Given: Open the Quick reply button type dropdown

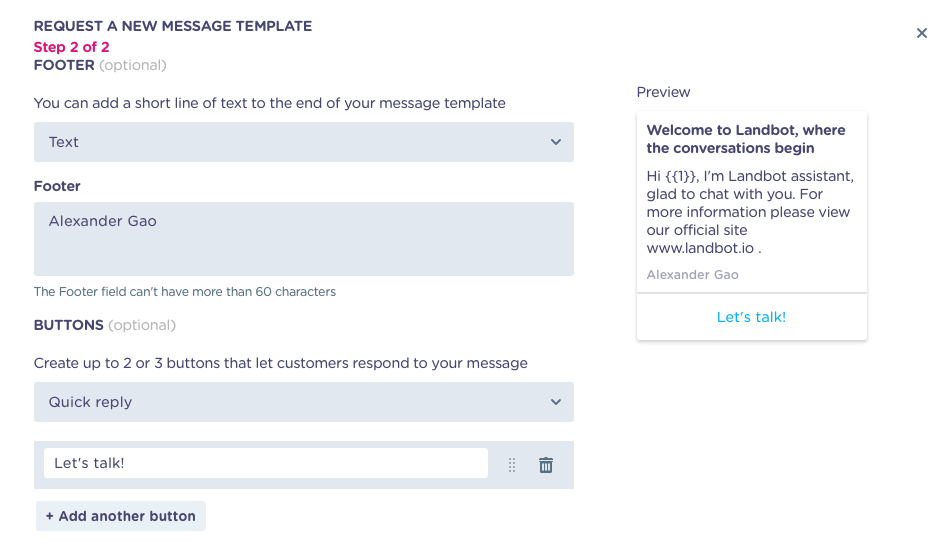Looking at the screenshot, I should click(x=304, y=402).
